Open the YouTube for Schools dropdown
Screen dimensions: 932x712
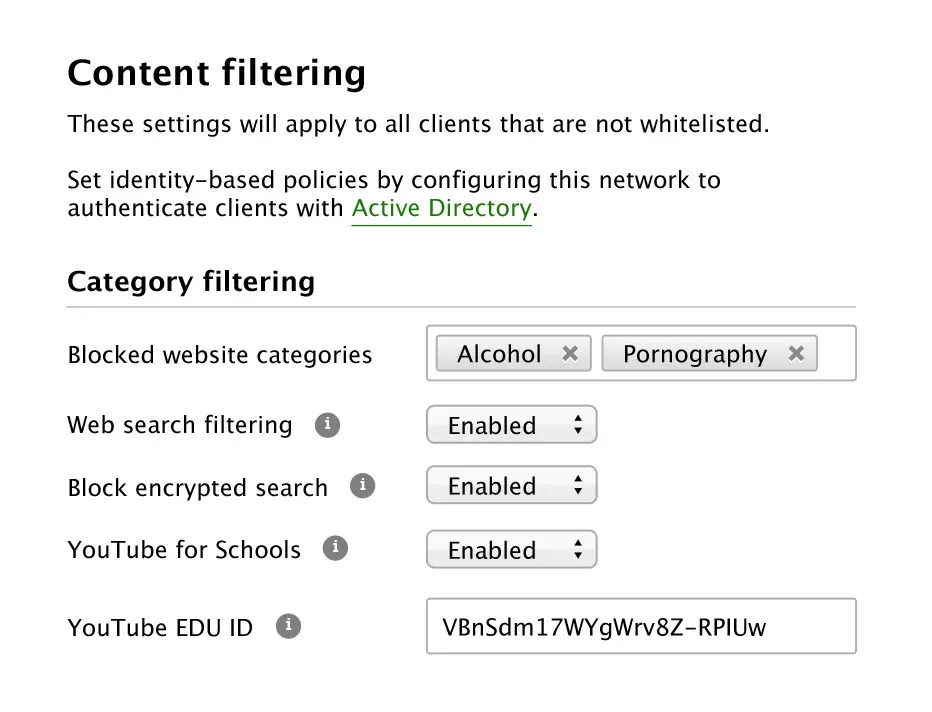[511, 549]
